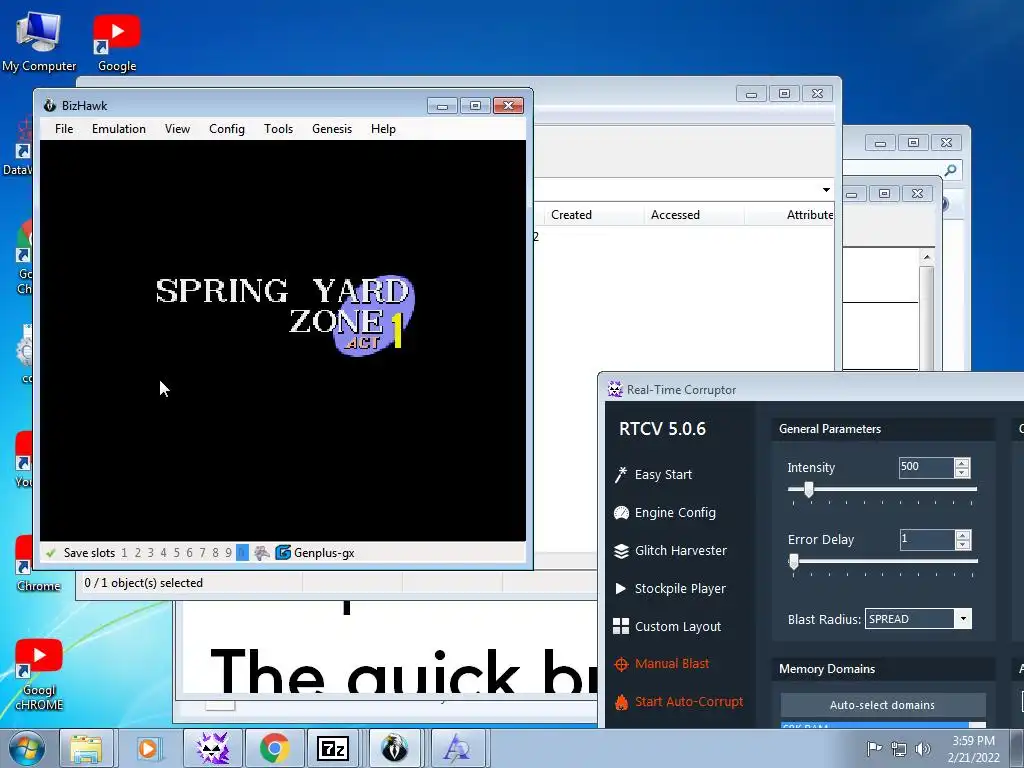1024x768 pixels.
Task: Click Auto-select domains button
Action: point(882,705)
